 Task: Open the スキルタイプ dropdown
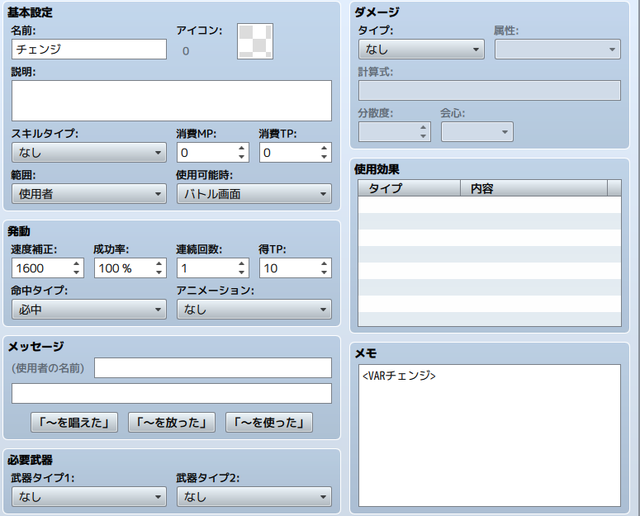(89, 153)
